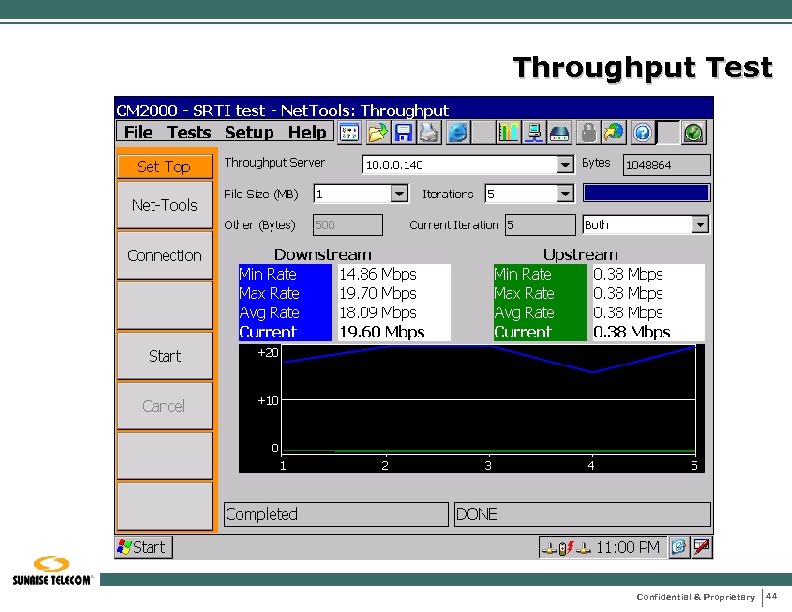792x612 pixels.
Task: Click the printer icon in toolbar
Action: (x=429, y=133)
